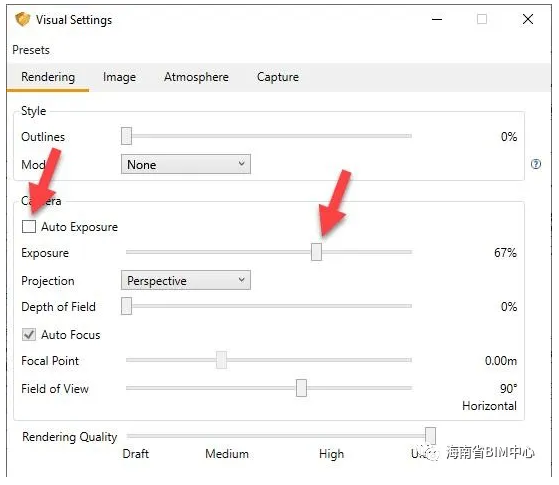Click the Outlines slider handle

126,136
